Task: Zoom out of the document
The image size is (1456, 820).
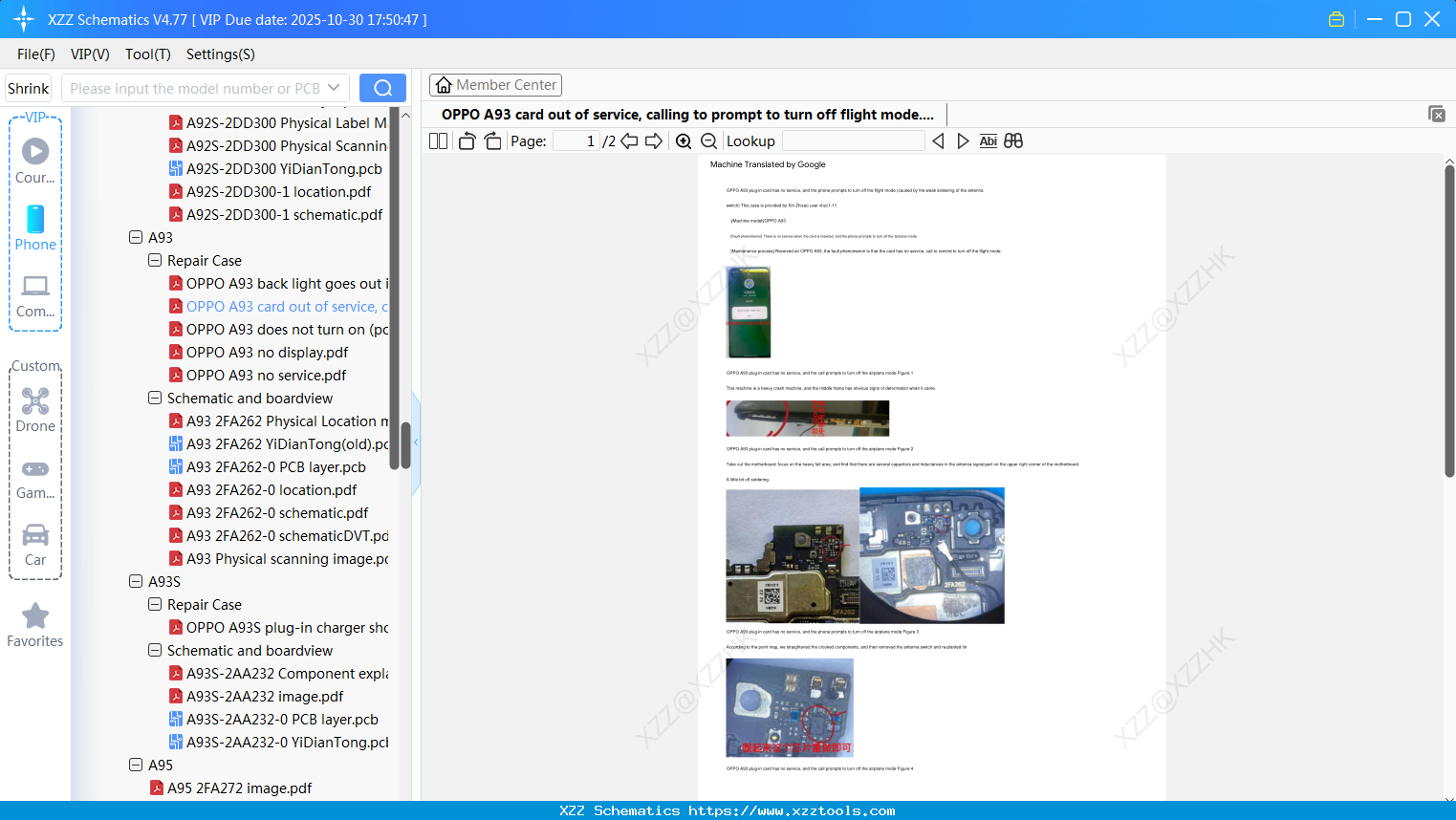Action: [x=708, y=140]
